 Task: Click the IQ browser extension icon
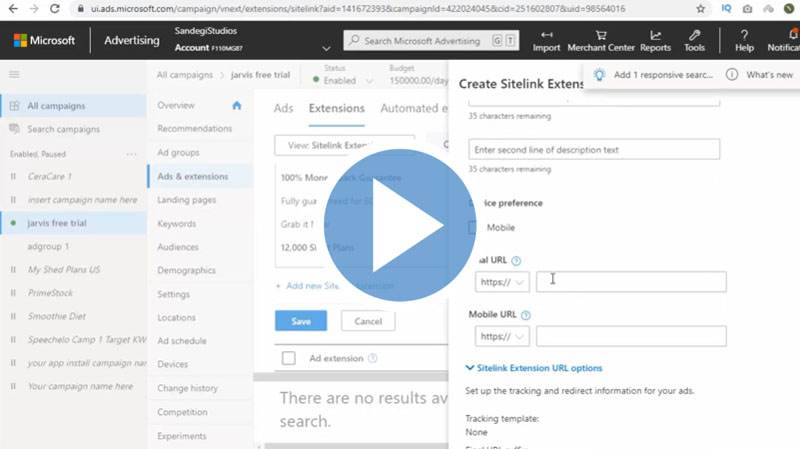(726, 9)
